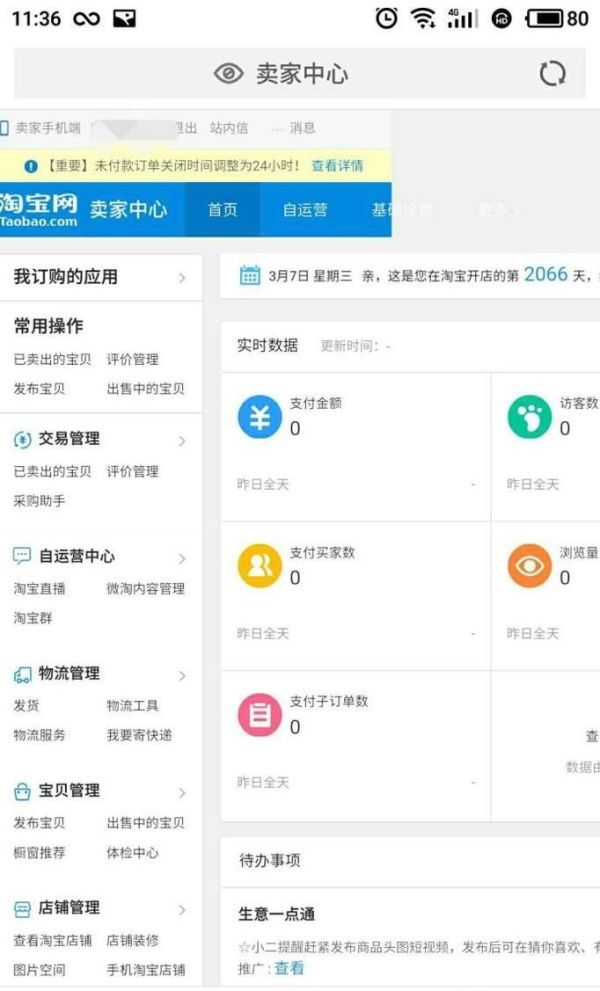Image resolution: width=600 pixels, height=991 pixels.
Task: Select the orange 浏览量 eye icon
Action: (528, 566)
